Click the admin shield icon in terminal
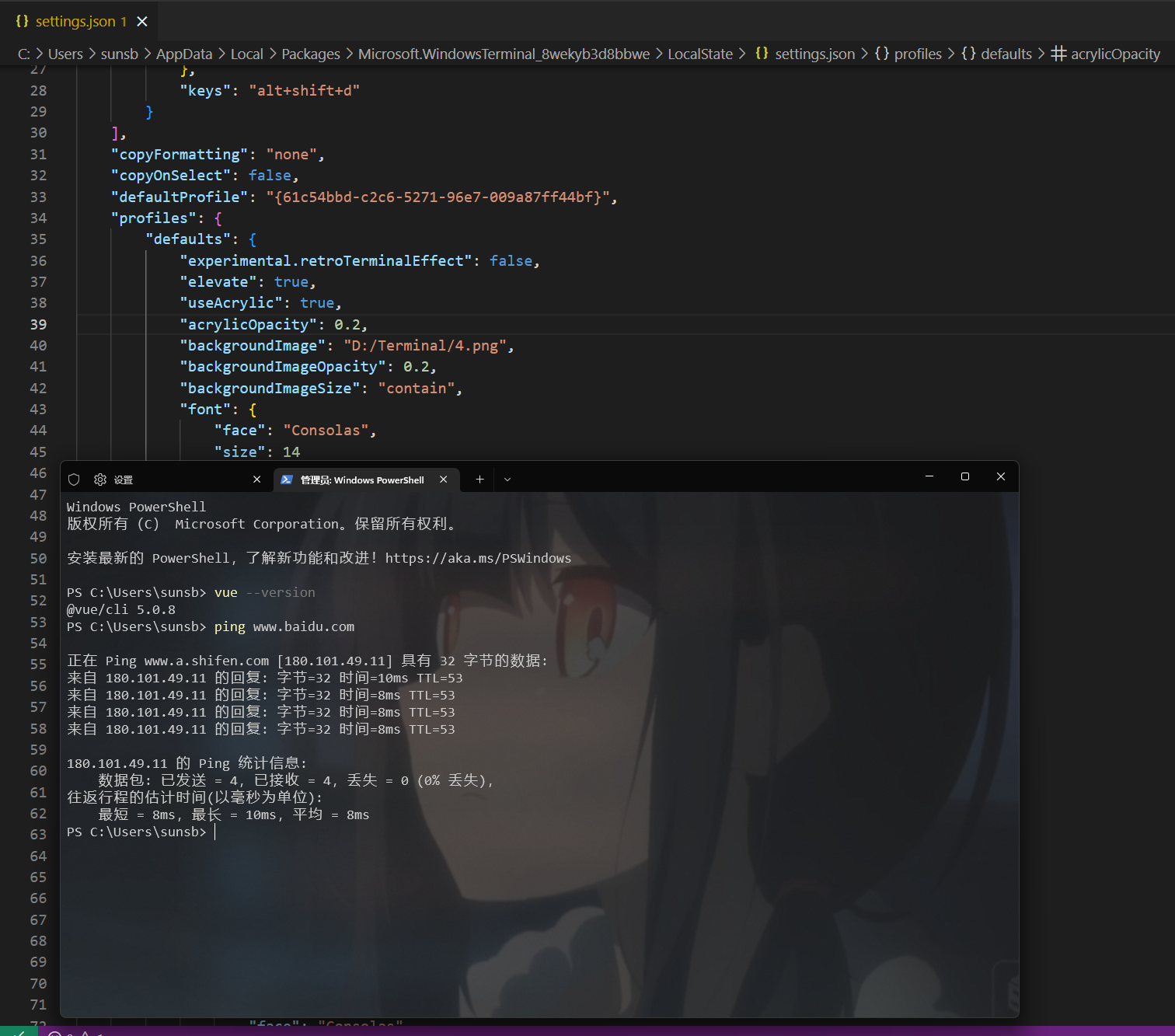 pos(74,480)
